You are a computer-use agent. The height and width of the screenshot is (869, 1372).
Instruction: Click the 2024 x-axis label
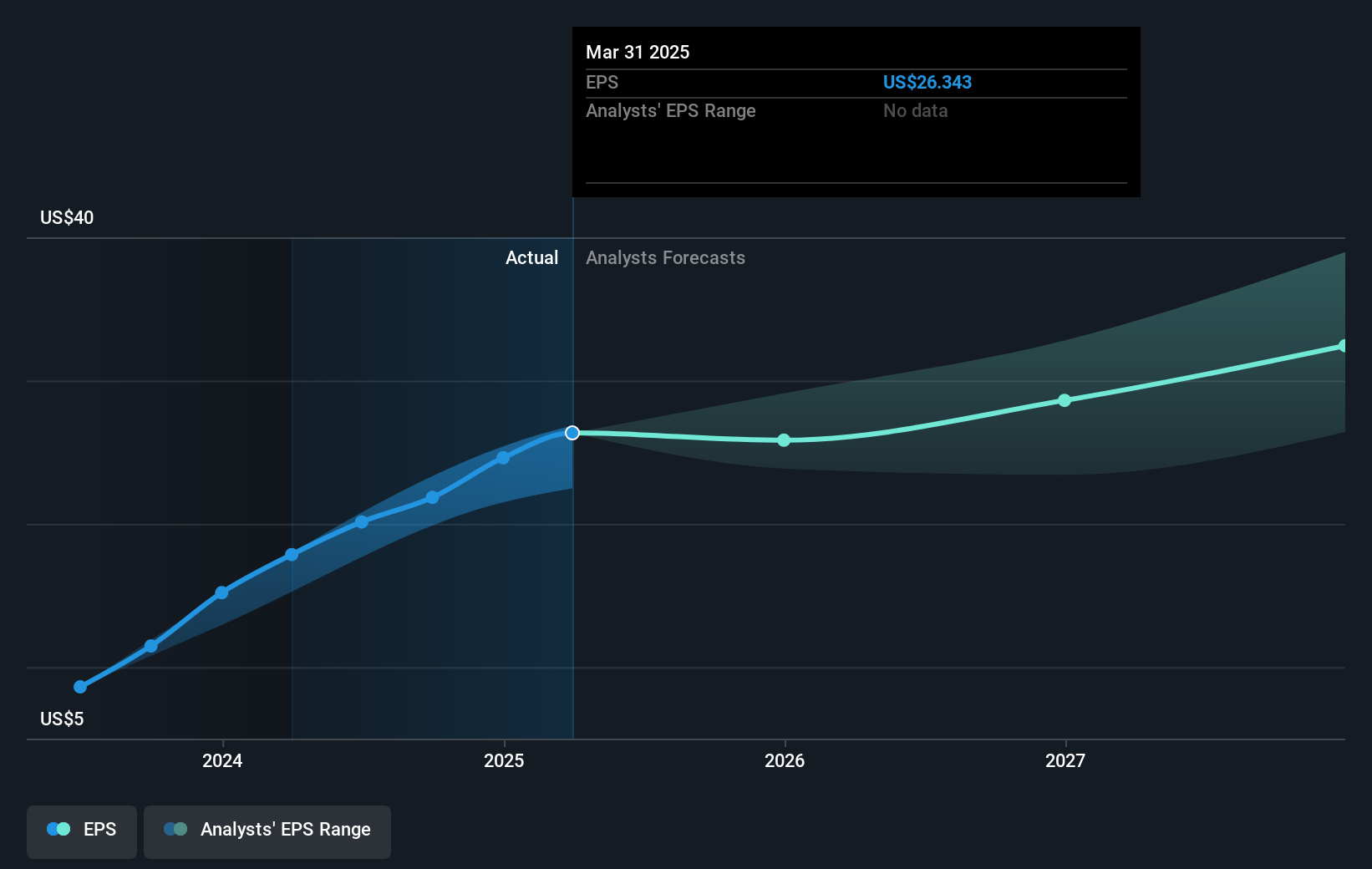(x=222, y=760)
